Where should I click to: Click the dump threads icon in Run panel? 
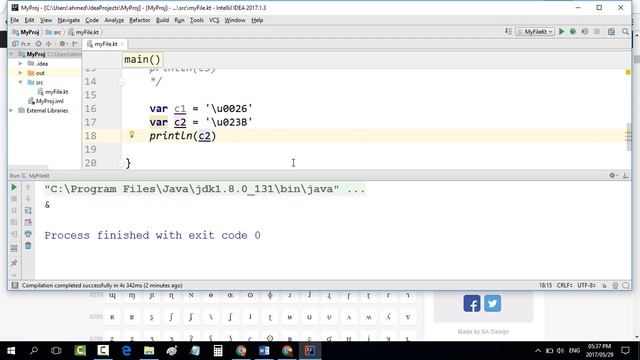click(x=14, y=222)
